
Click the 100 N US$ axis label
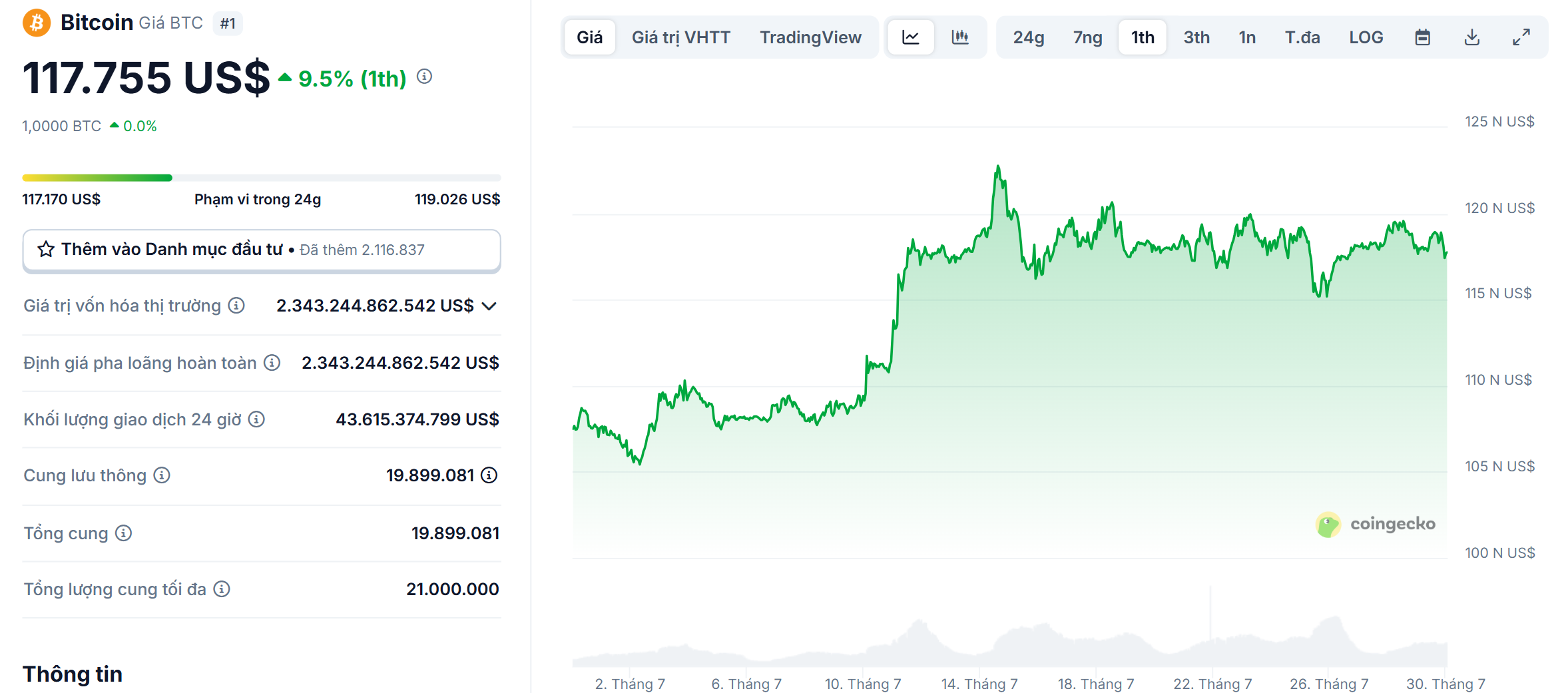point(1499,553)
